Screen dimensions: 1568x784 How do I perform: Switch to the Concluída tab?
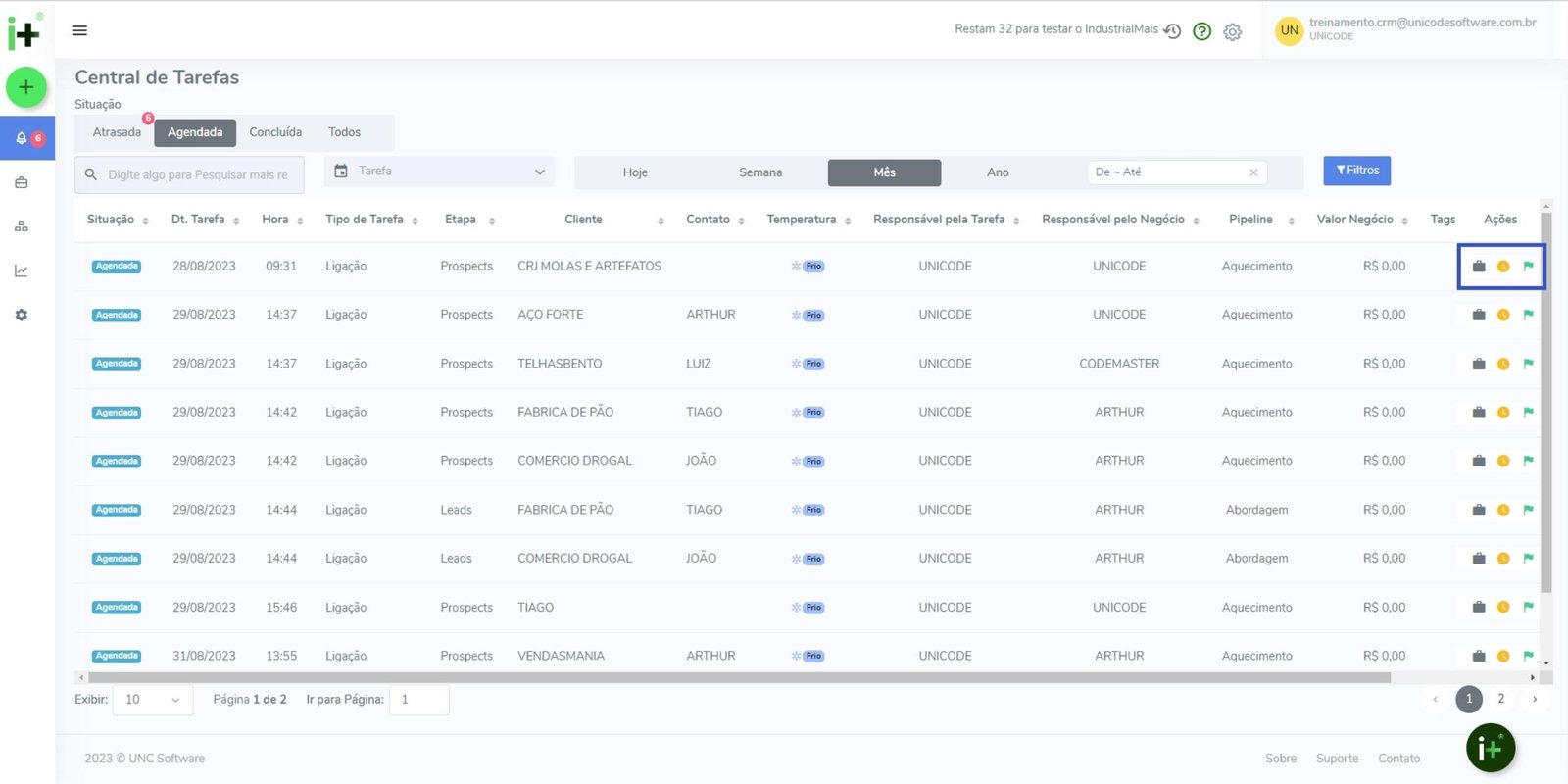coord(275,132)
